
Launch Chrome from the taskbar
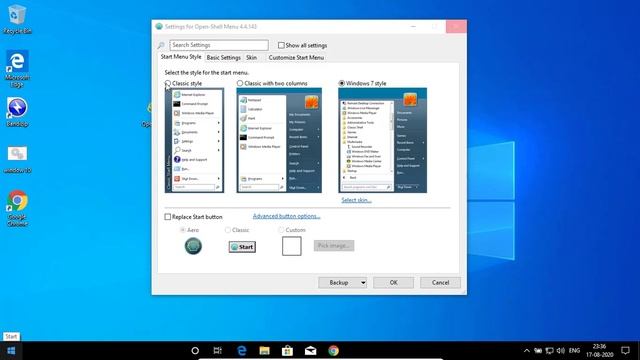pos(333,351)
